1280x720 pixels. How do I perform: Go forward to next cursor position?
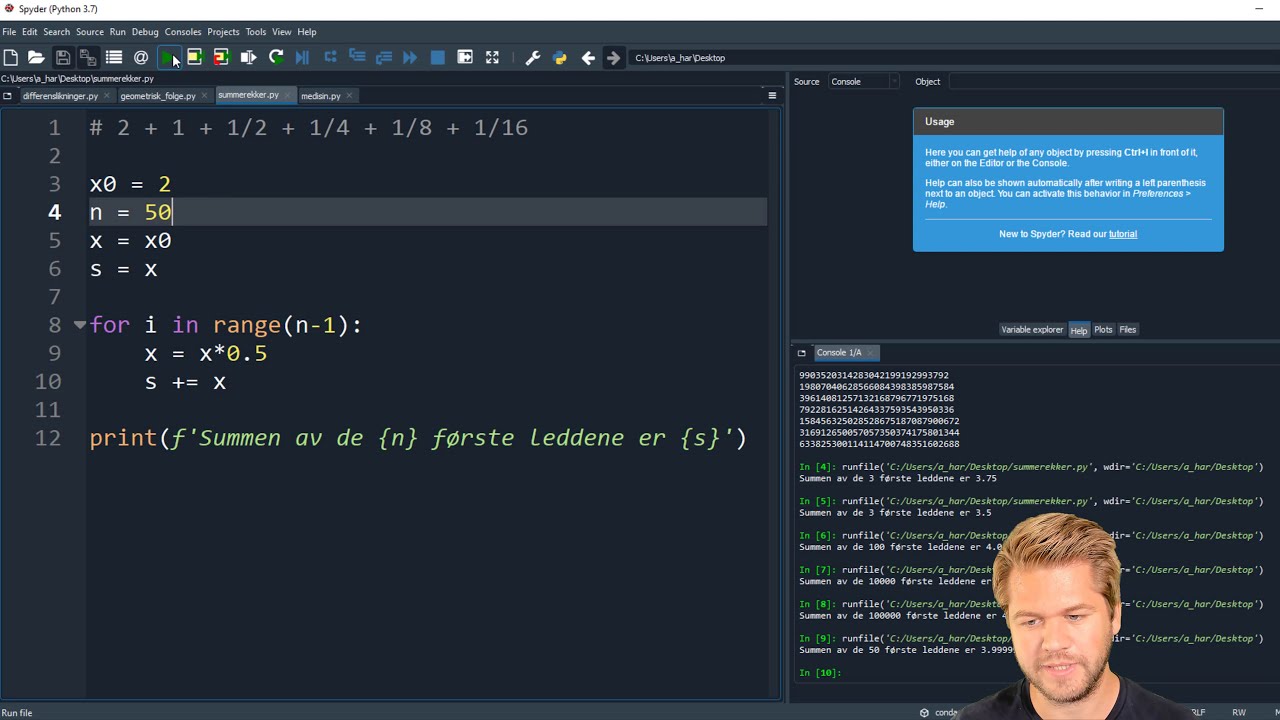pos(614,58)
